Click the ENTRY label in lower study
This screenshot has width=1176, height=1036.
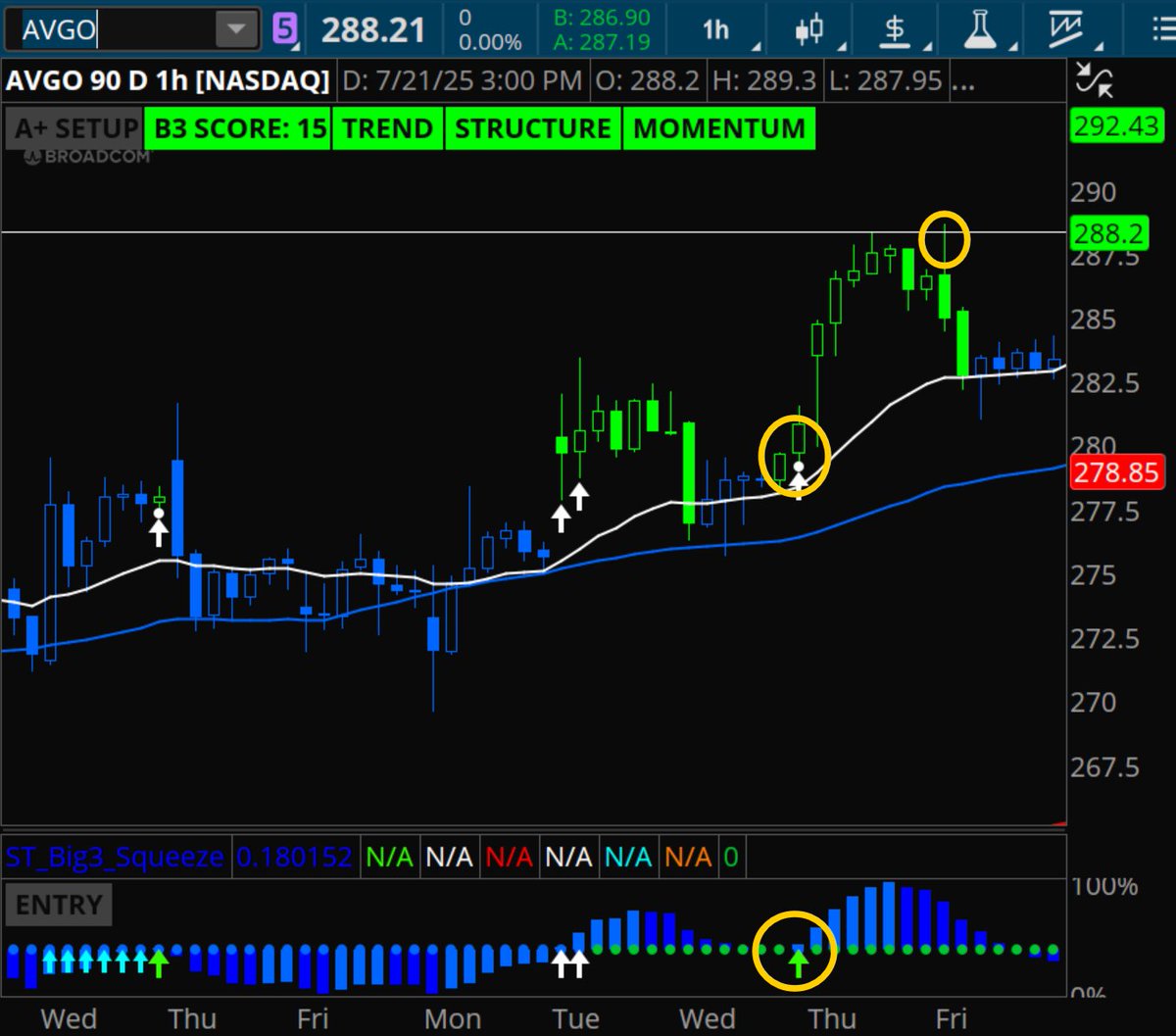tap(59, 904)
